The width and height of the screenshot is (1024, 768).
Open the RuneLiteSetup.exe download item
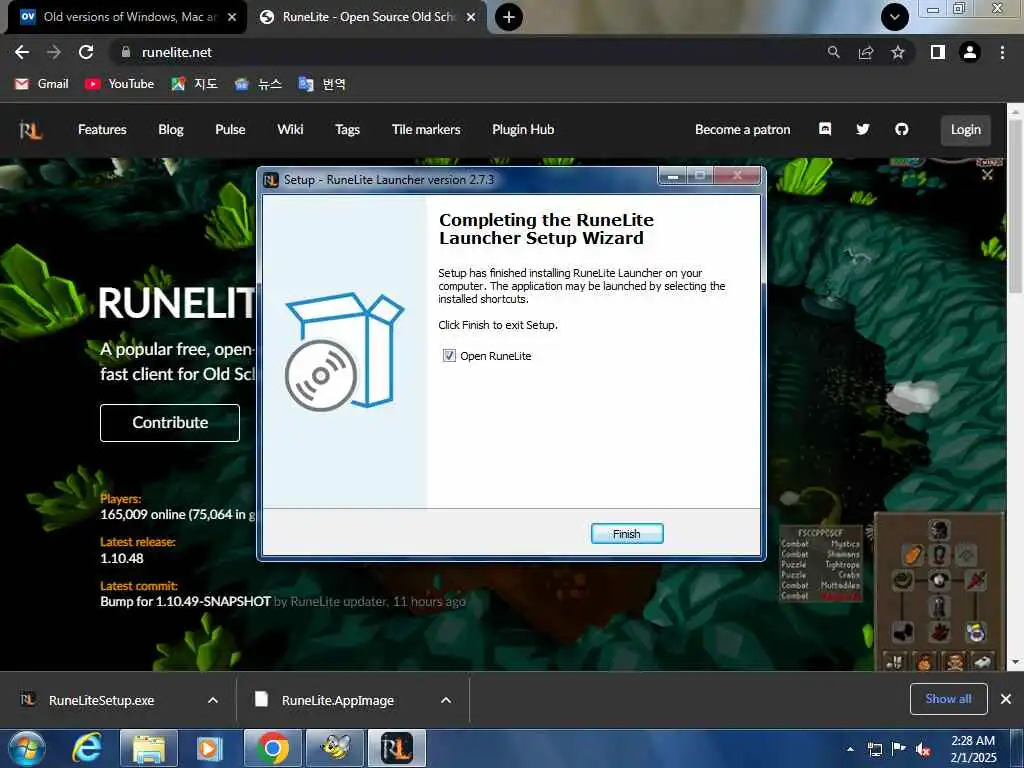[x=101, y=700]
